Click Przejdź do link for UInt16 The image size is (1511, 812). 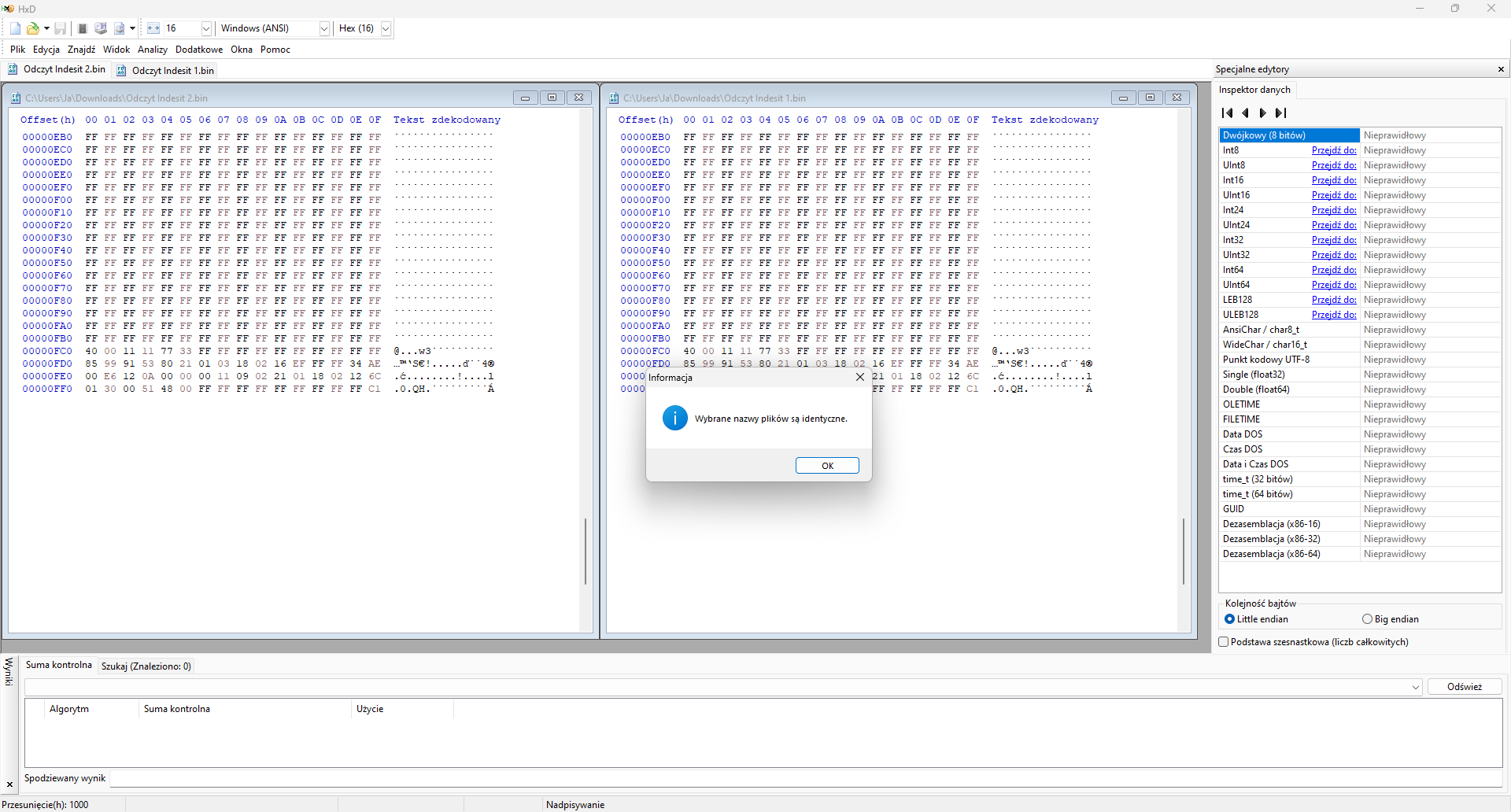(1334, 195)
